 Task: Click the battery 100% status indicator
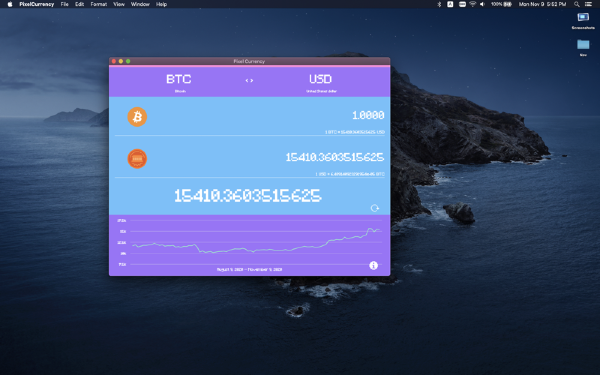point(501,4)
